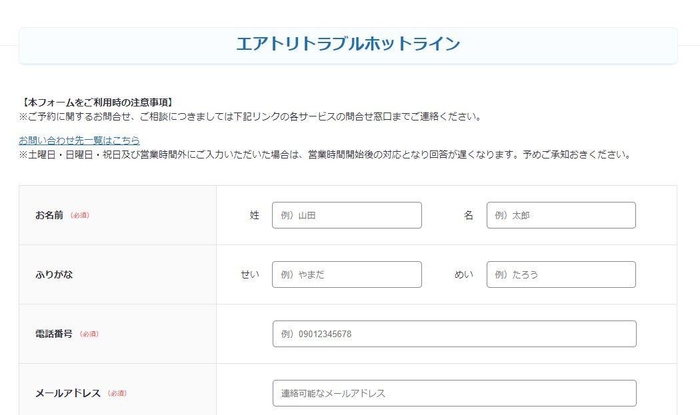Click the 名 (given name) input field
Viewport: 700px width, 415px height.
[x=561, y=215]
